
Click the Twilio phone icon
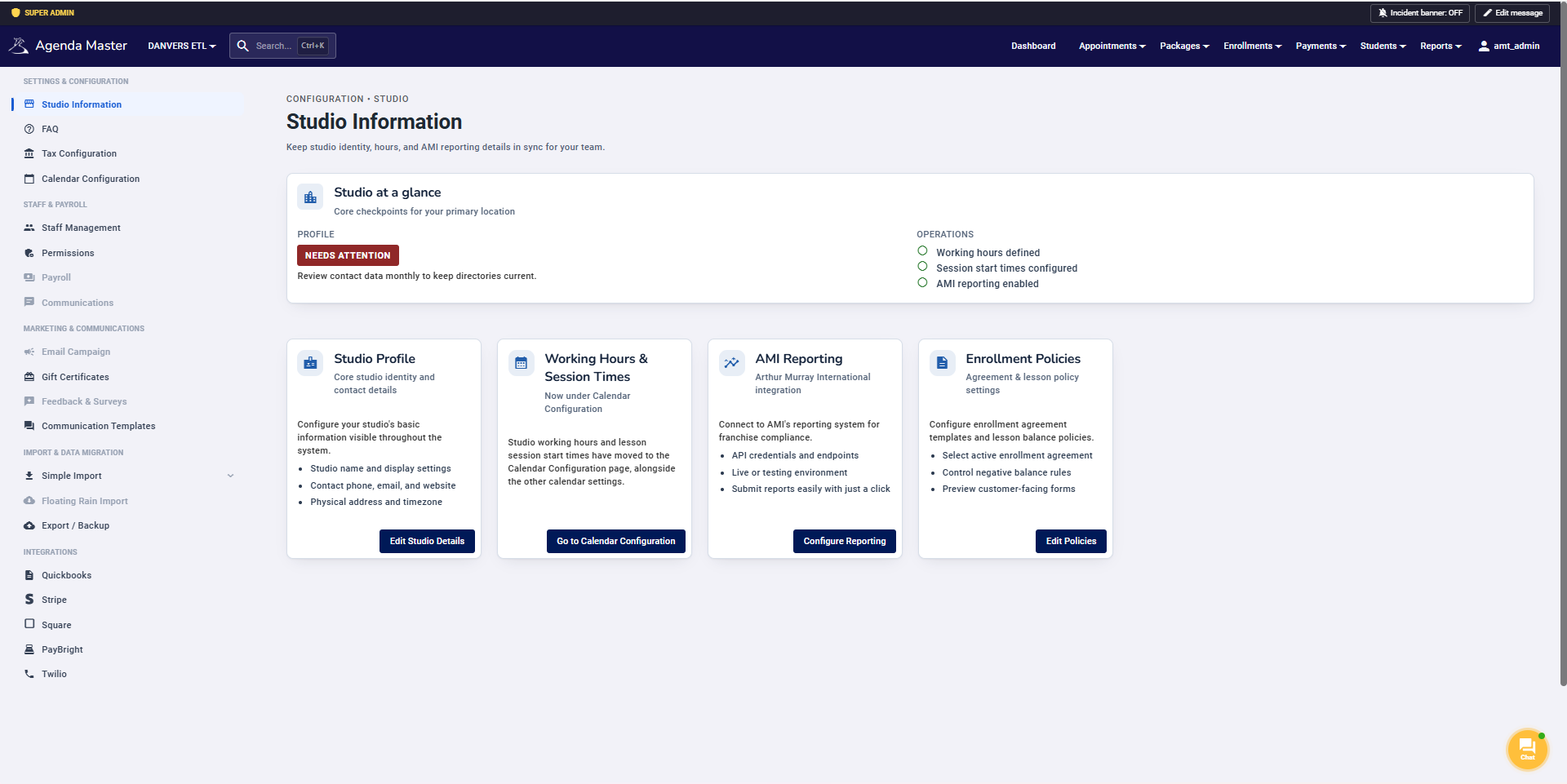tap(29, 674)
